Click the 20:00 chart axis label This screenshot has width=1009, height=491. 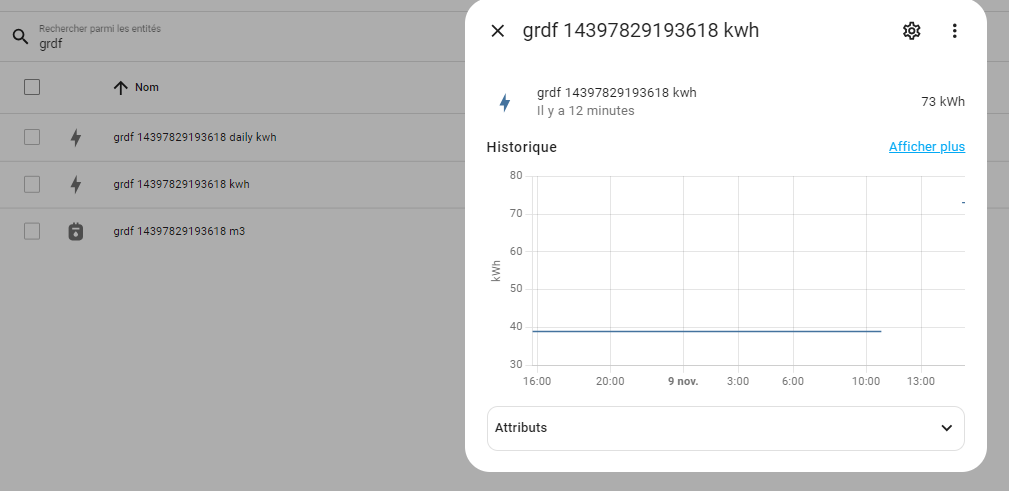coord(610,382)
